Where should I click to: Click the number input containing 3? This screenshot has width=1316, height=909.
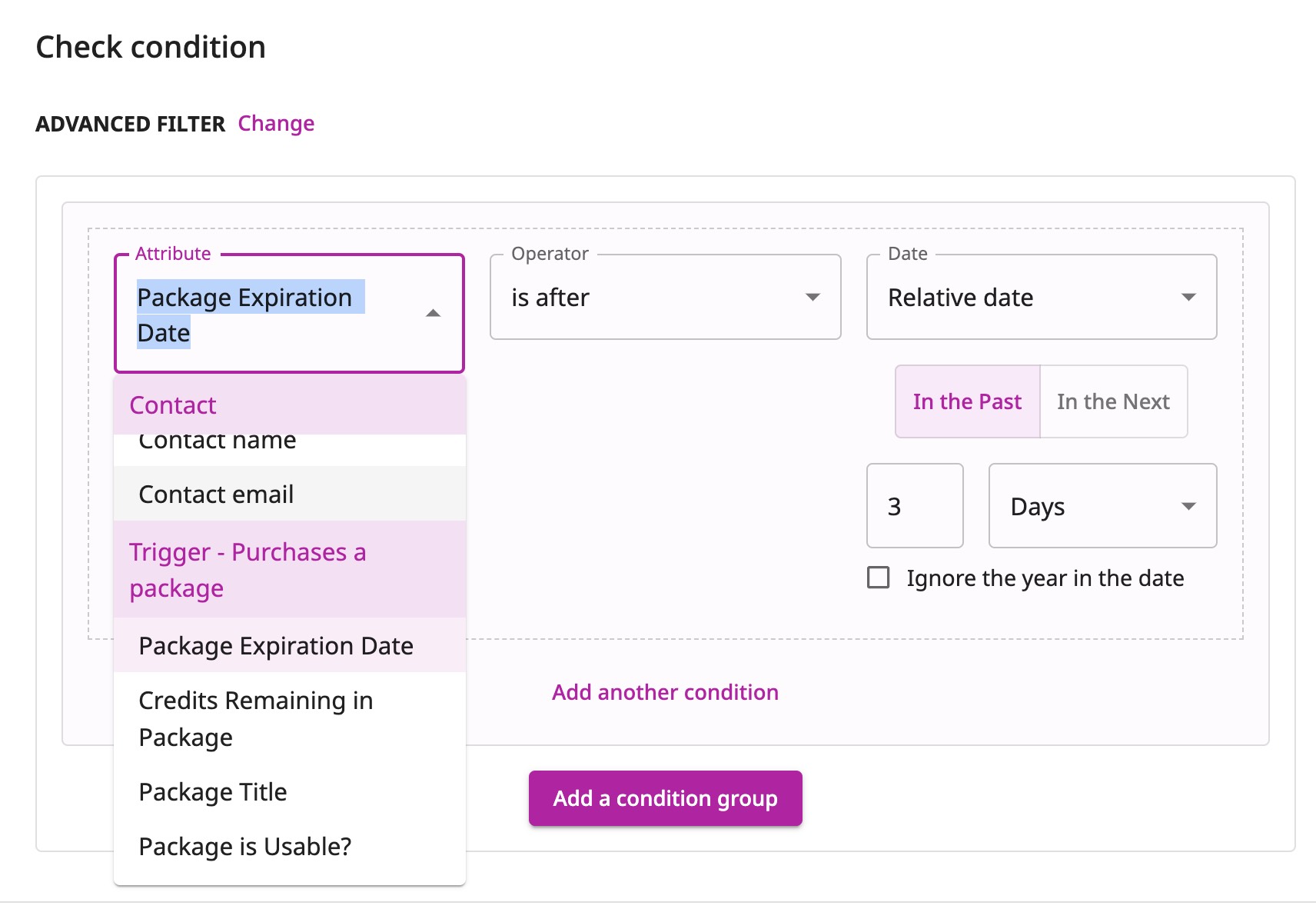914,506
